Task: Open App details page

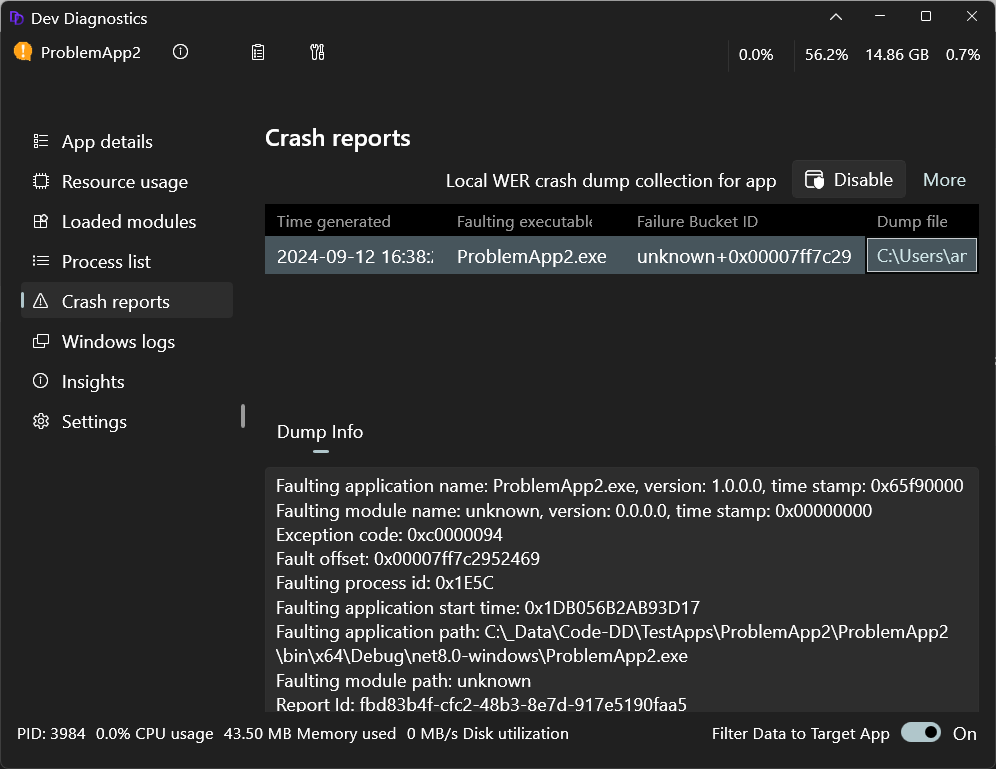Action: coord(127,141)
